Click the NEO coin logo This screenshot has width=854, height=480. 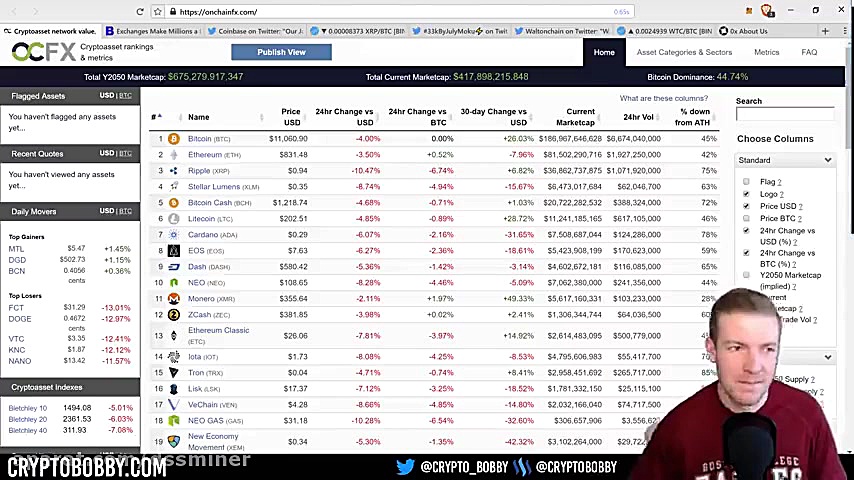coord(174,283)
